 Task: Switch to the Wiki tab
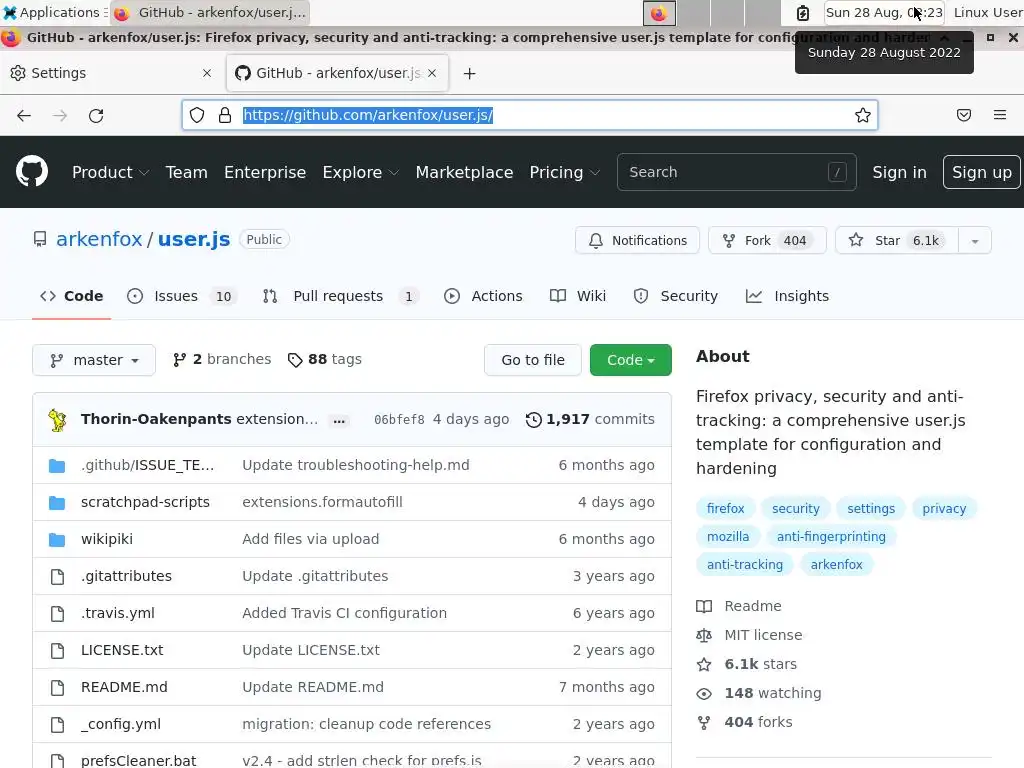click(x=578, y=296)
